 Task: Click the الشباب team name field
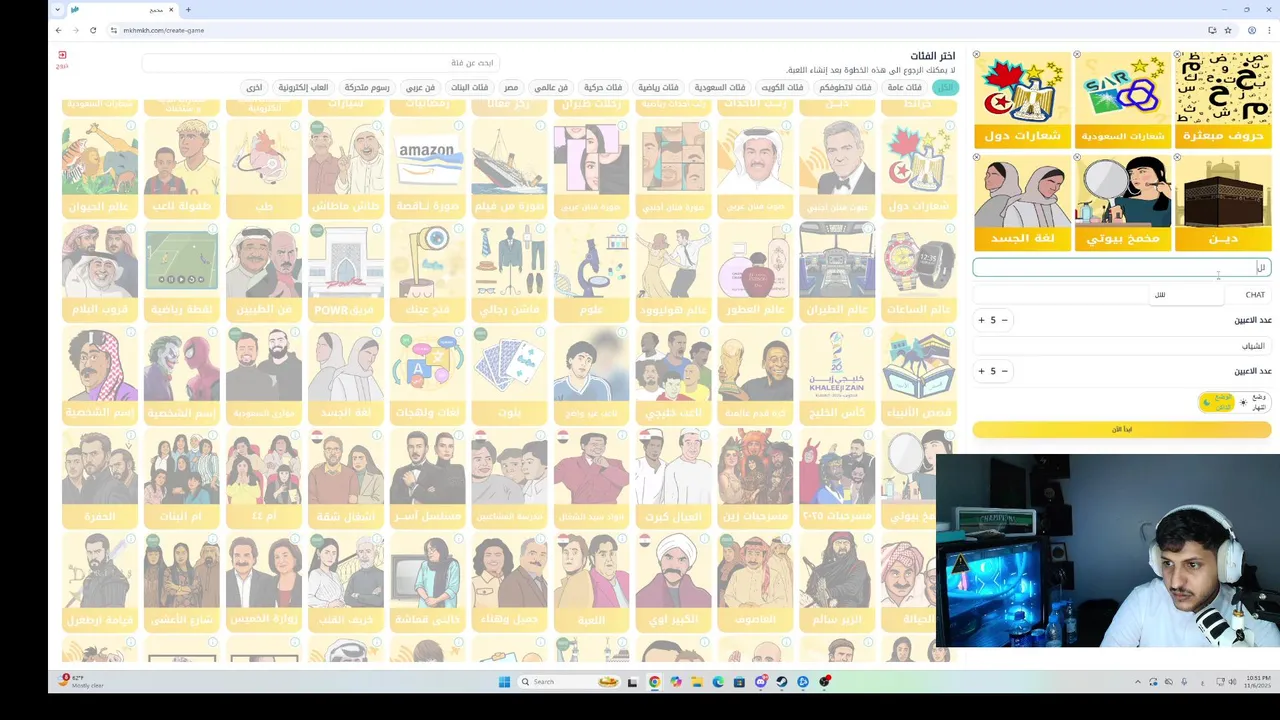coord(1122,346)
